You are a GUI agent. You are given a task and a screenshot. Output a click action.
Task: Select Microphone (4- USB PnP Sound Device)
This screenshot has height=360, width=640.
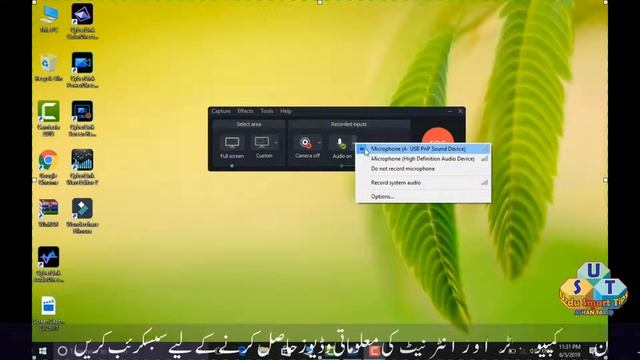click(423, 149)
